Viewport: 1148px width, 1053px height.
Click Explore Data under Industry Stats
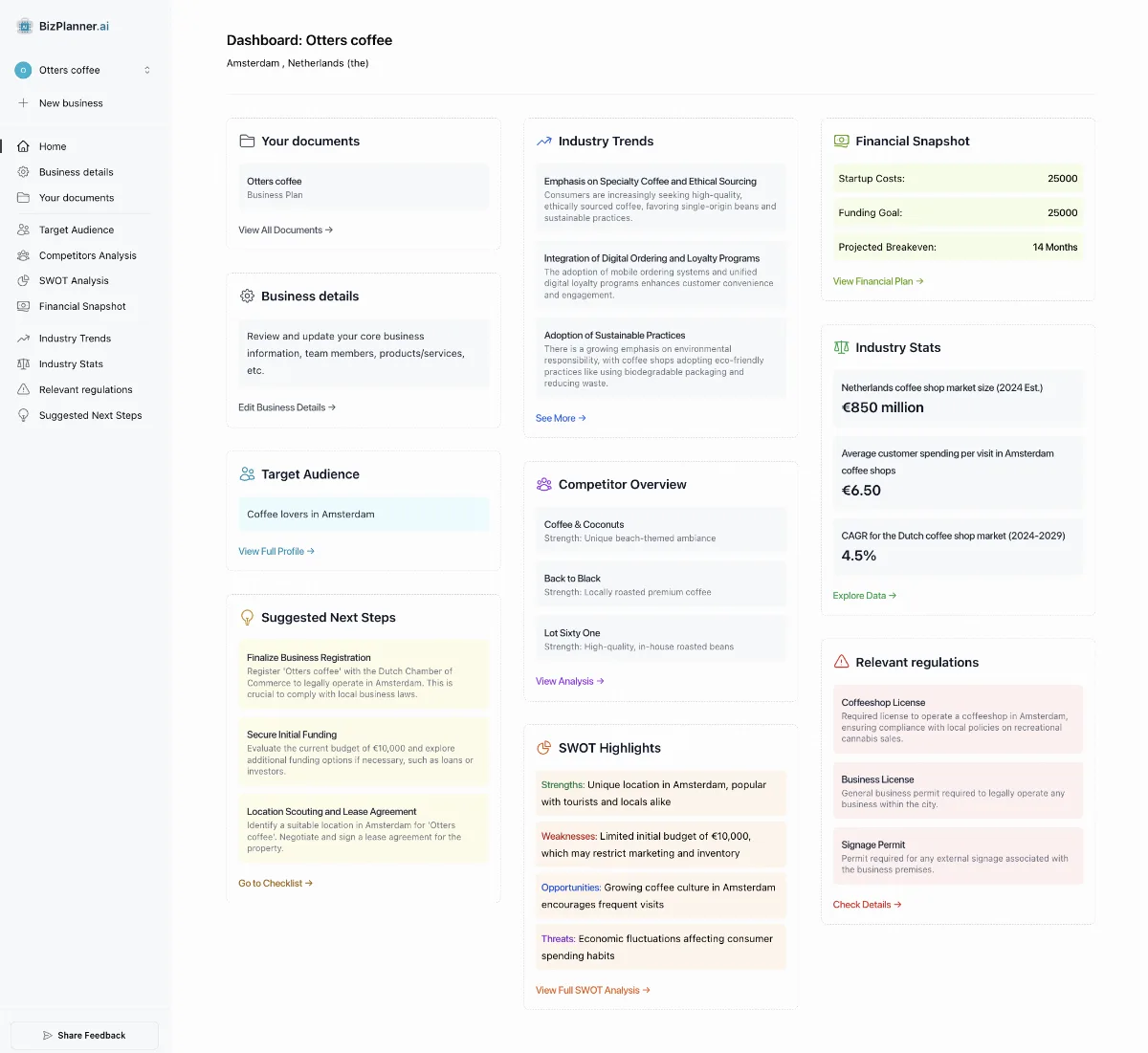point(865,596)
